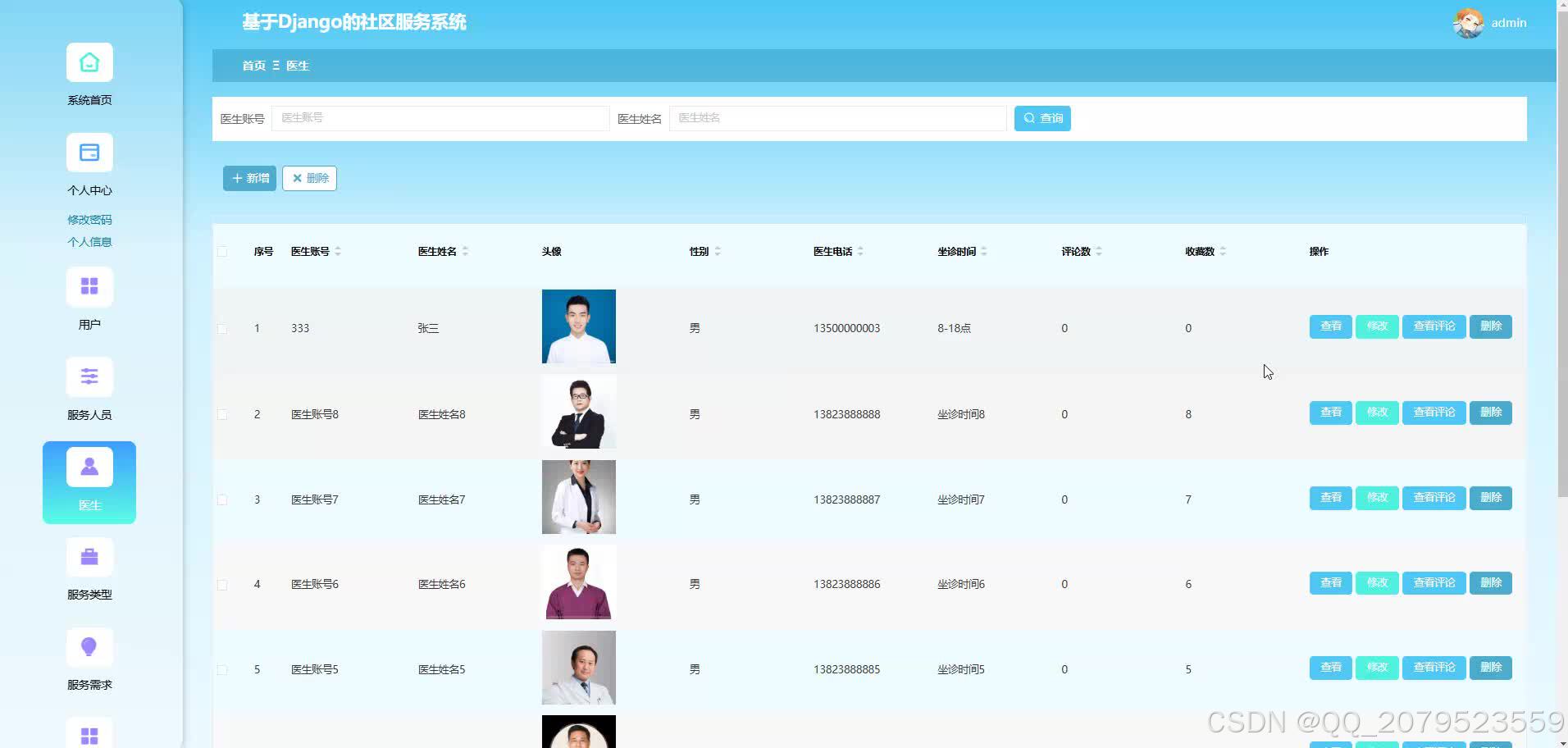Sort by the 医生账号 column arrows
Screen dimensions: 1568x748
(338, 251)
